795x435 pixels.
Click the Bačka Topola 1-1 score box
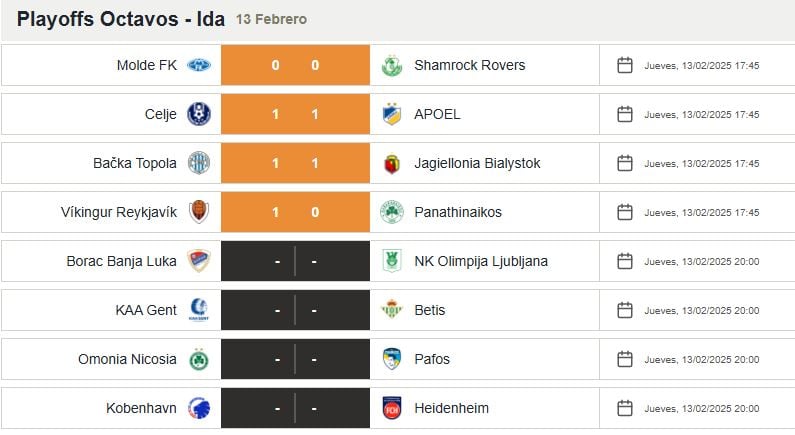pos(295,163)
